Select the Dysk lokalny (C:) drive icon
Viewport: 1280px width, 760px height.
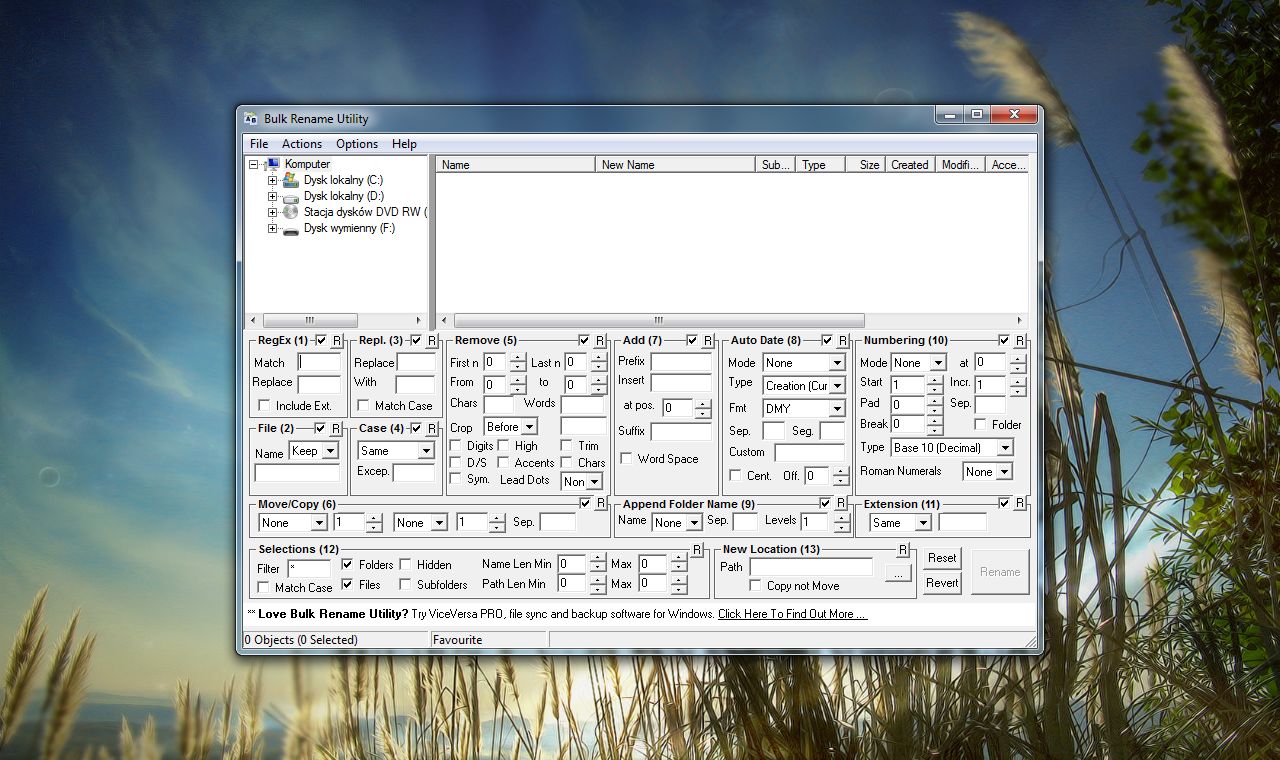[x=290, y=180]
